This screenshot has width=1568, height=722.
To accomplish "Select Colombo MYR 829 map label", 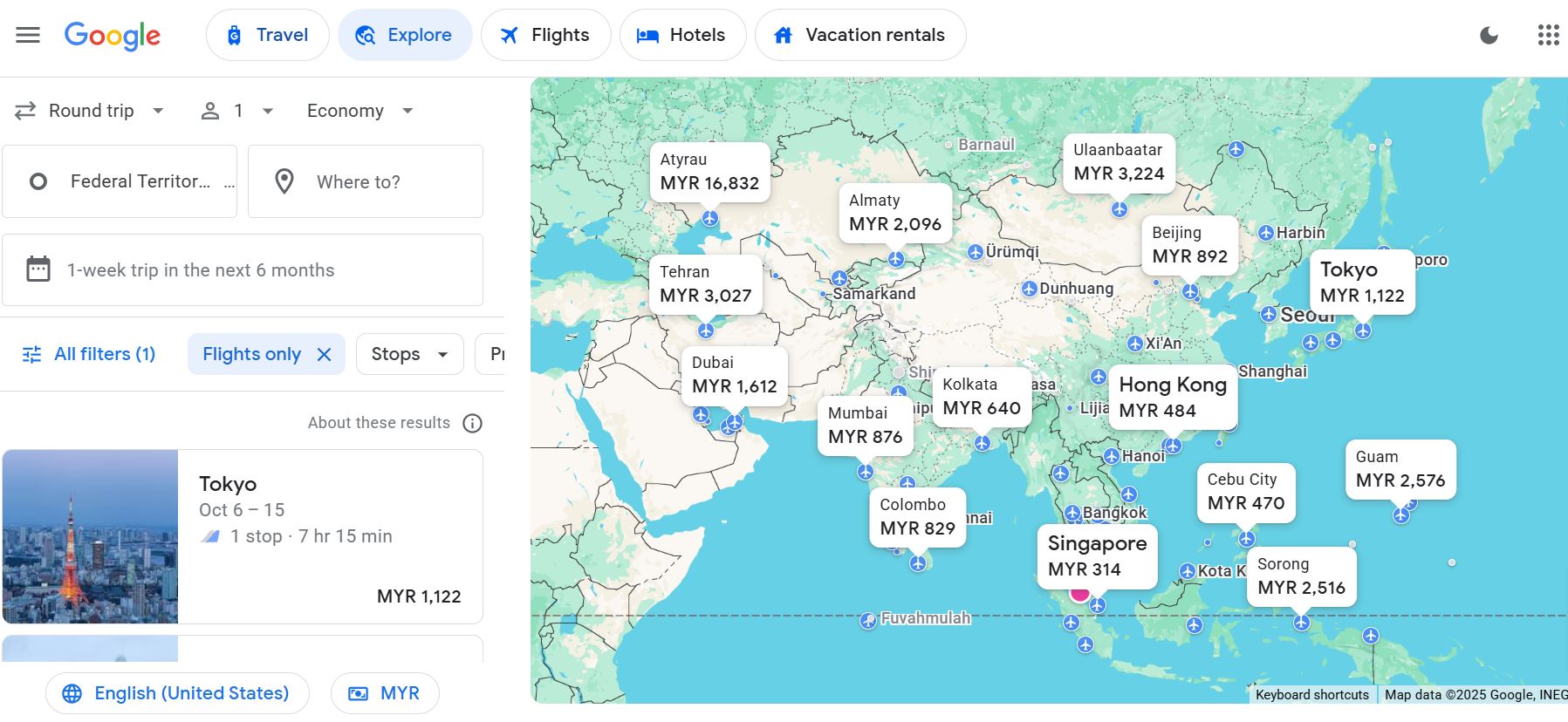I will point(917,517).
